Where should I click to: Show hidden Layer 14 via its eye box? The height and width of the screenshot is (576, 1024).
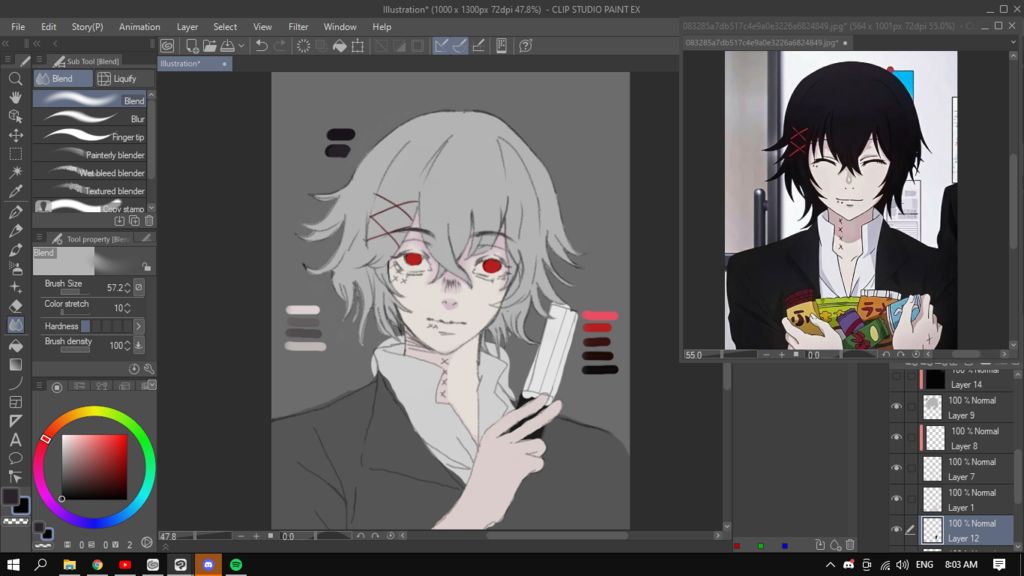tap(897, 377)
